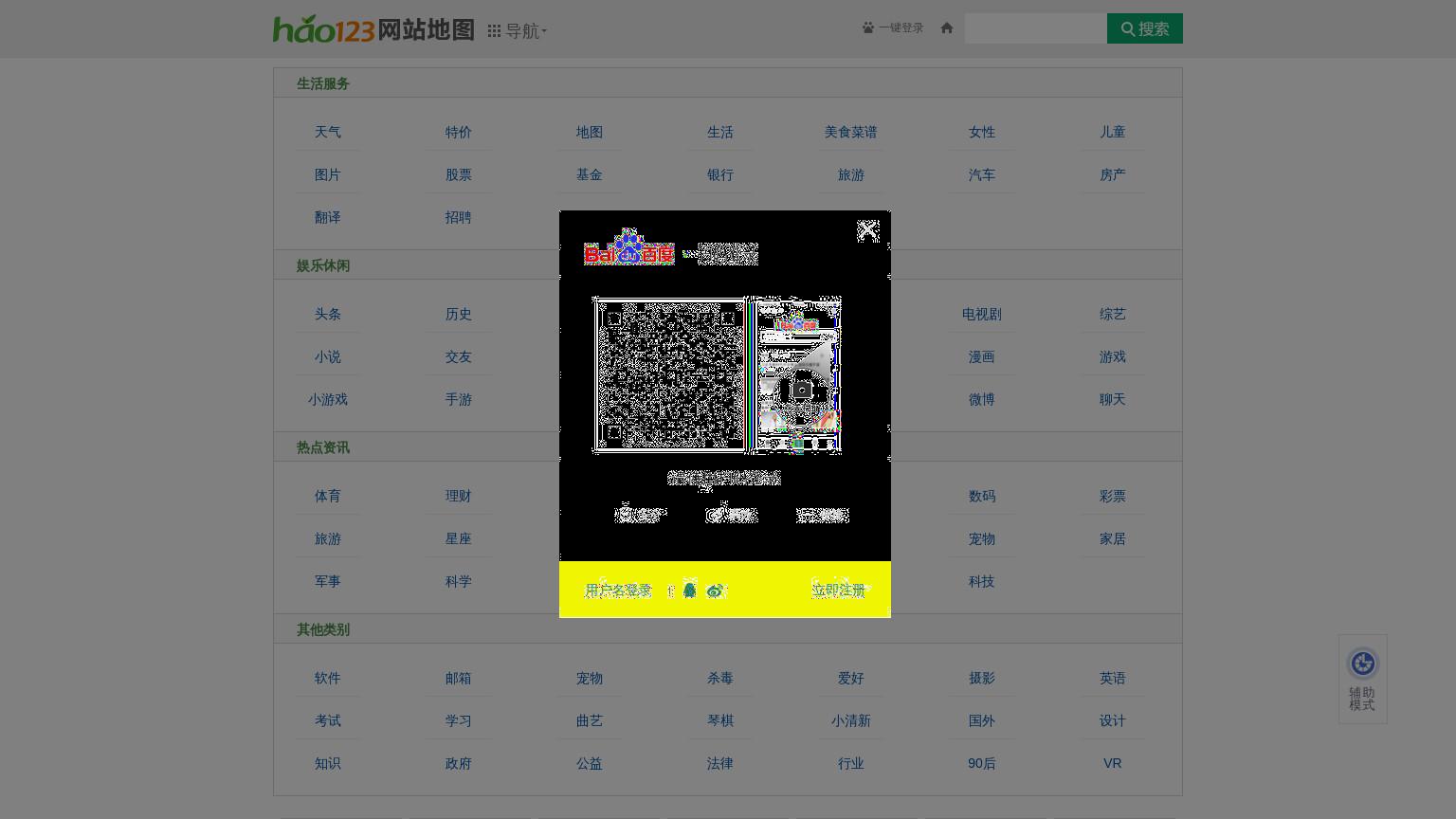Open the 摄影 link

point(982,679)
